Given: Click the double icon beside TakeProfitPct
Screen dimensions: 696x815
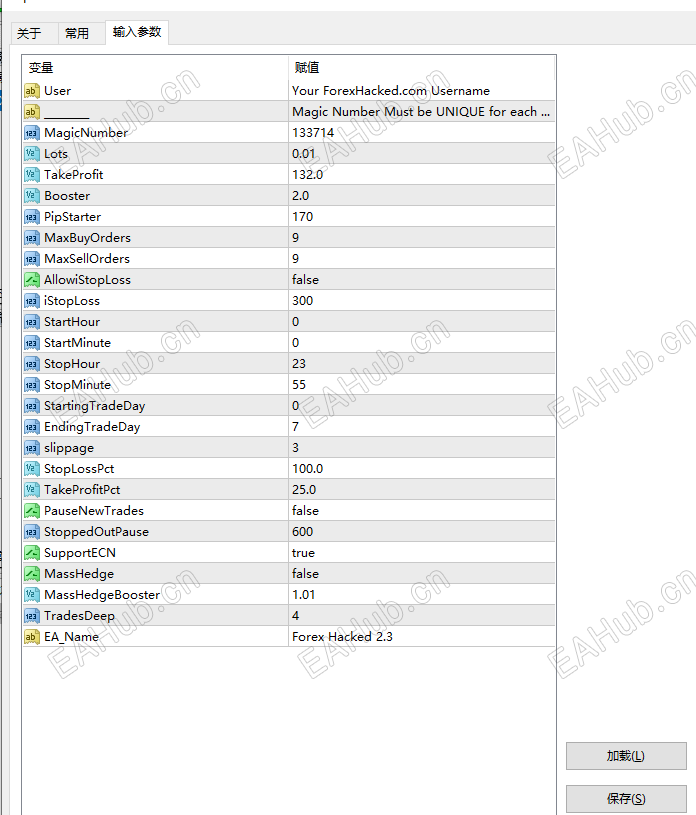Looking at the screenshot, I should point(32,490).
